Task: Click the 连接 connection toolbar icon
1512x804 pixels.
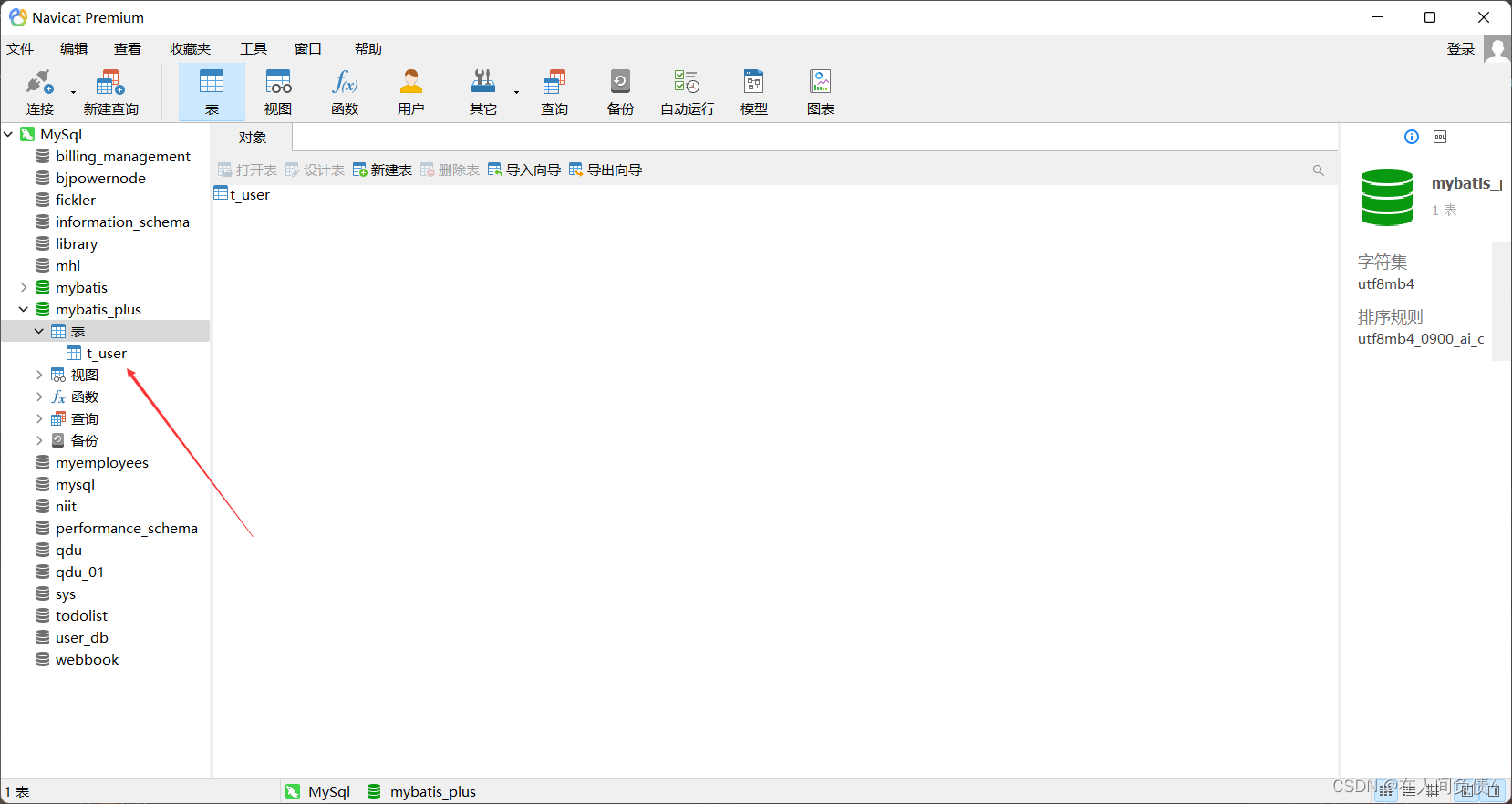Action: point(39,83)
